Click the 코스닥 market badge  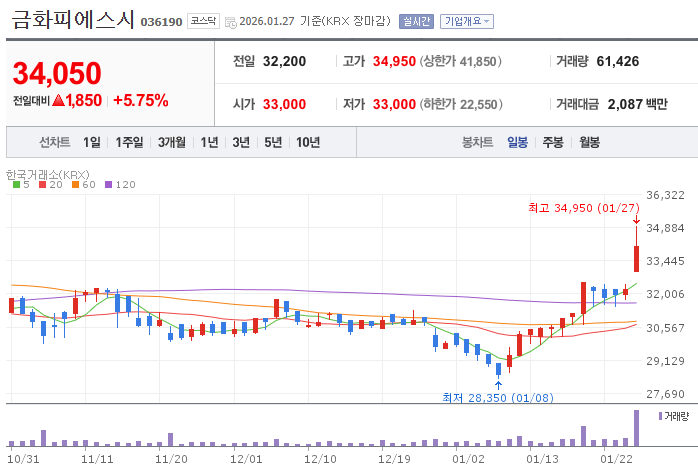tap(203, 21)
